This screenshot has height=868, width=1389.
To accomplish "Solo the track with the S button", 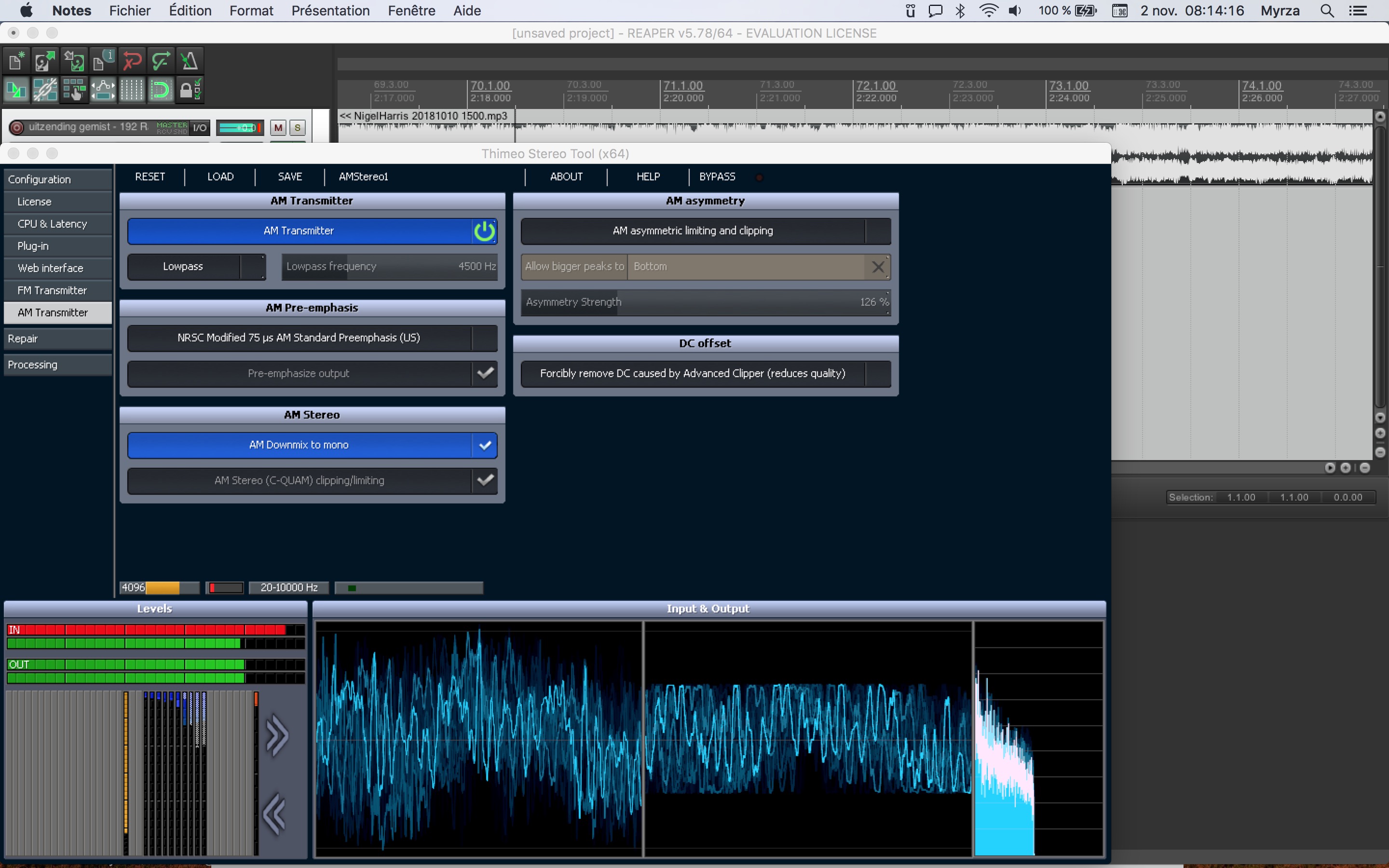I will point(297,127).
